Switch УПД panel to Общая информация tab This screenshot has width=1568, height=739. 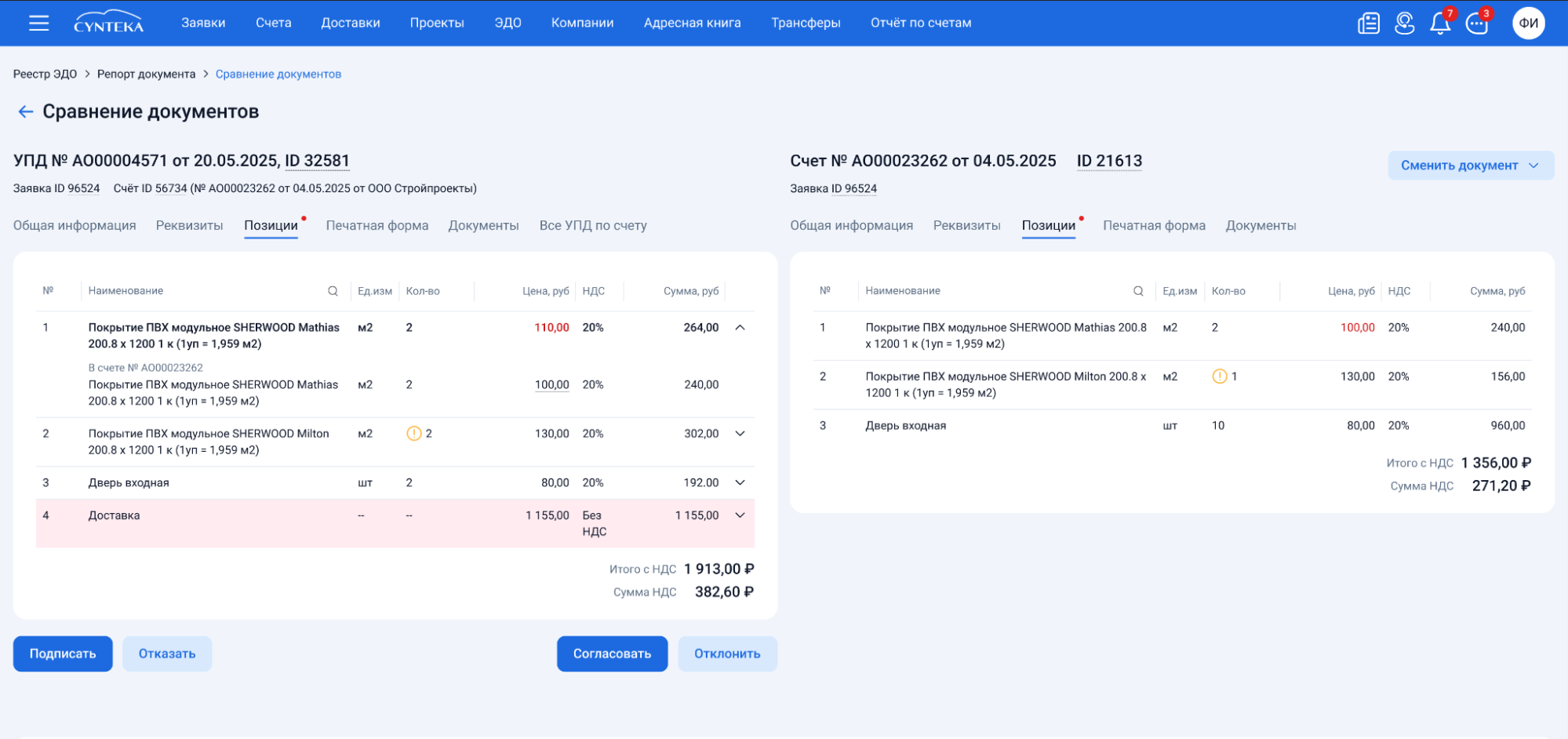[75, 225]
